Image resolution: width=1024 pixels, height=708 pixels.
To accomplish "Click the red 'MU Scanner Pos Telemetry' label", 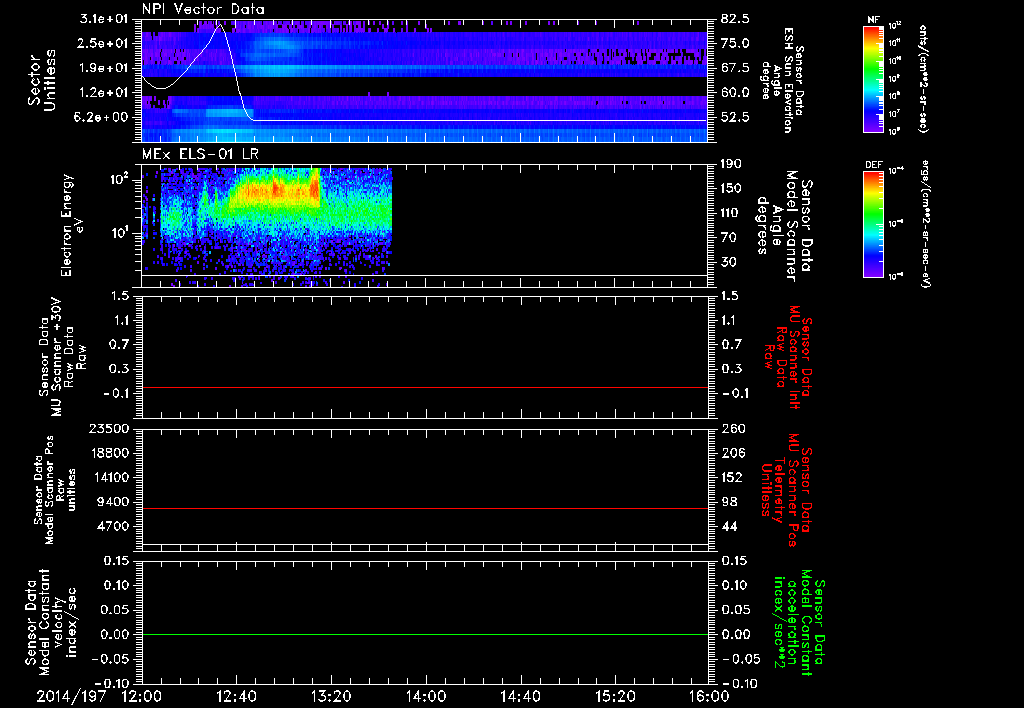I will point(786,490).
